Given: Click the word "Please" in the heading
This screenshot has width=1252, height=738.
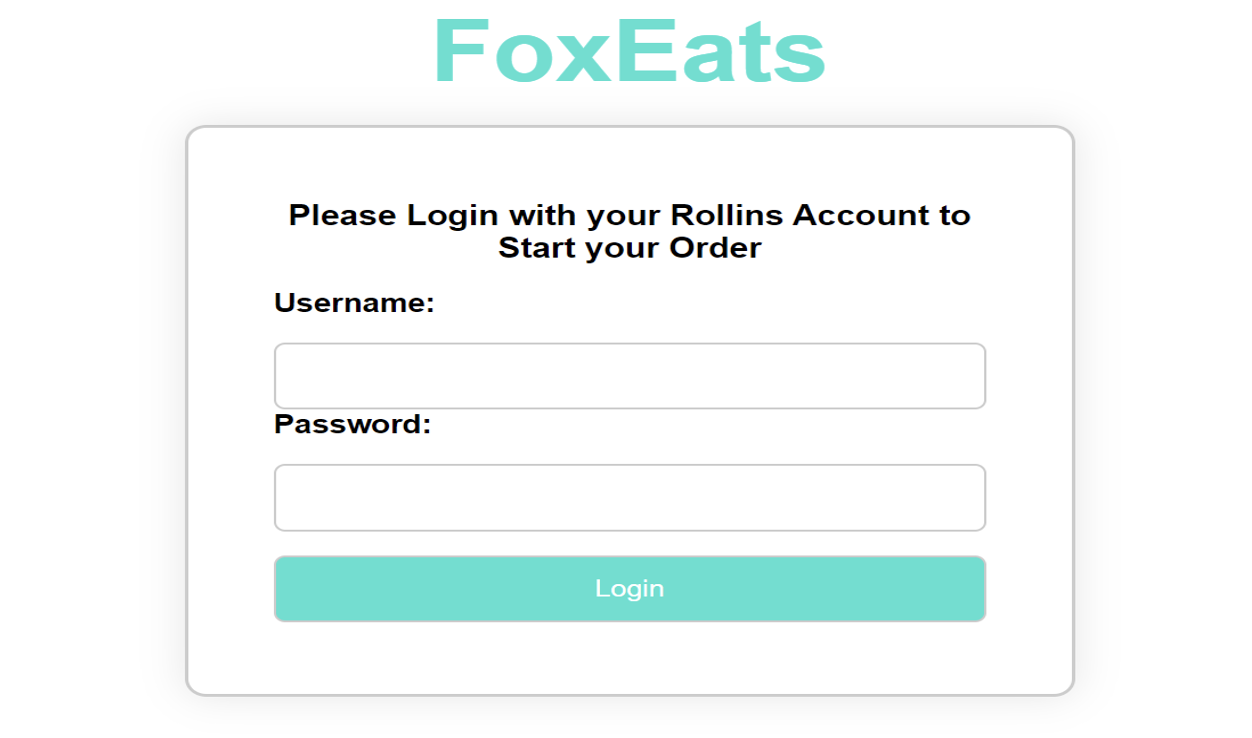Looking at the screenshot, I should point(343,215).
